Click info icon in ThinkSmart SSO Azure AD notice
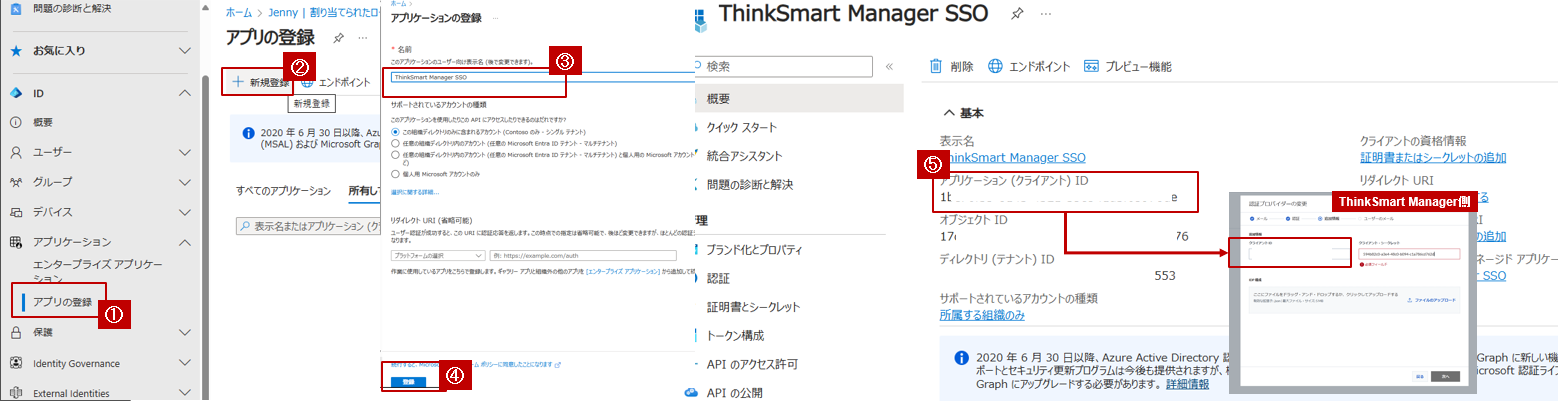 (961, 357)
